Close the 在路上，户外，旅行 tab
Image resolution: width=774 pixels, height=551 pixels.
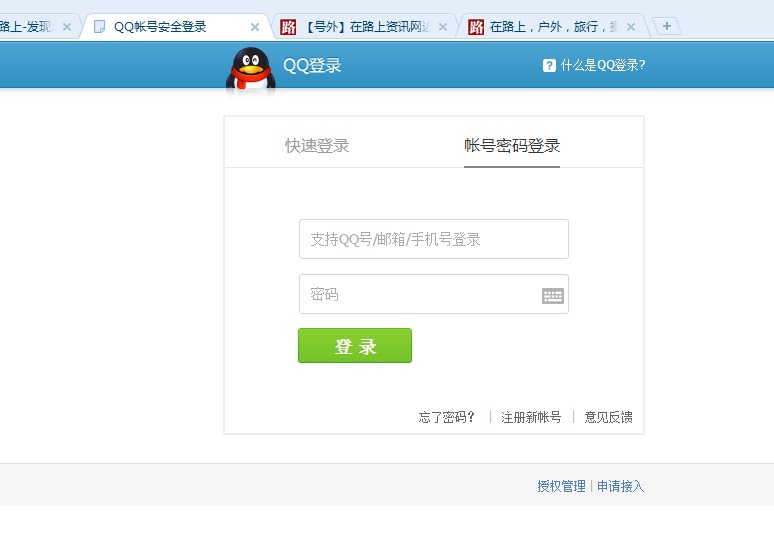pos(630,27)
